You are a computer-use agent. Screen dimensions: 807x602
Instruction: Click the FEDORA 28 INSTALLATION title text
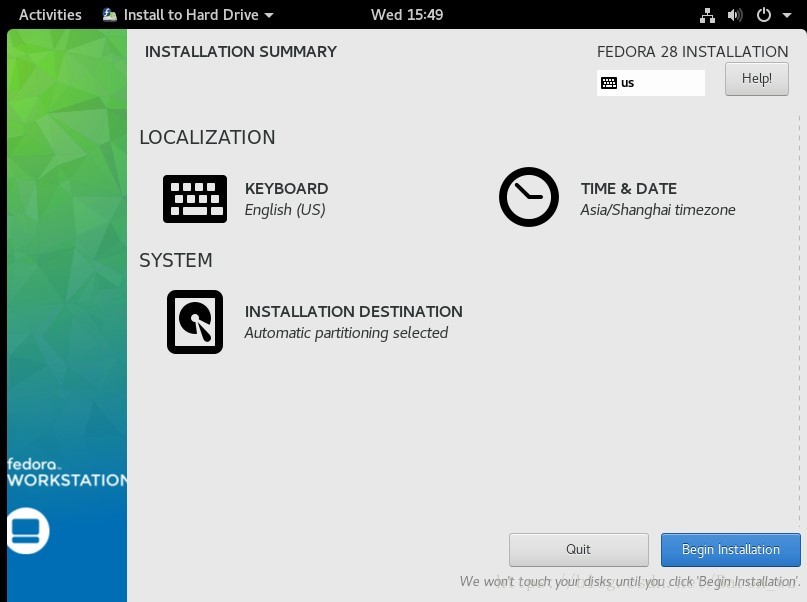[x=692, y=51]
